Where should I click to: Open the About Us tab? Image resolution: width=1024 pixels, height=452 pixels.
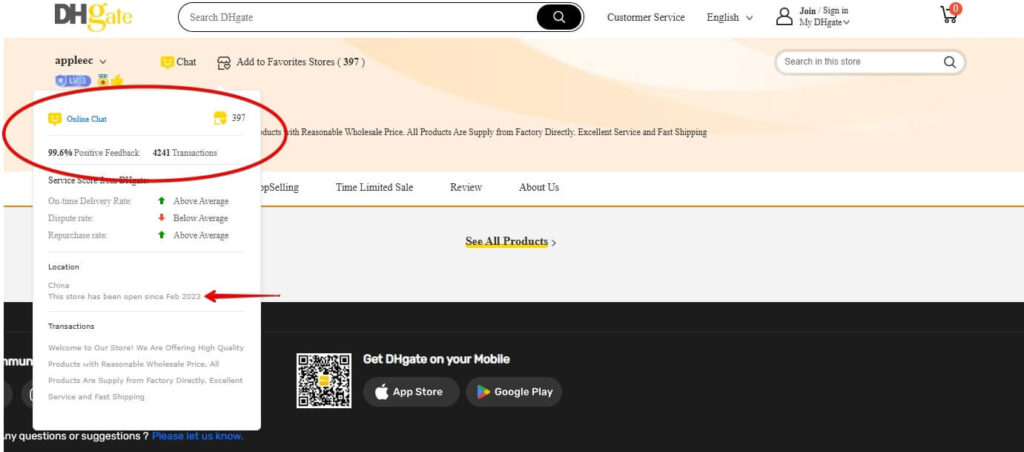pyautogui.click(x=539, y=187)
